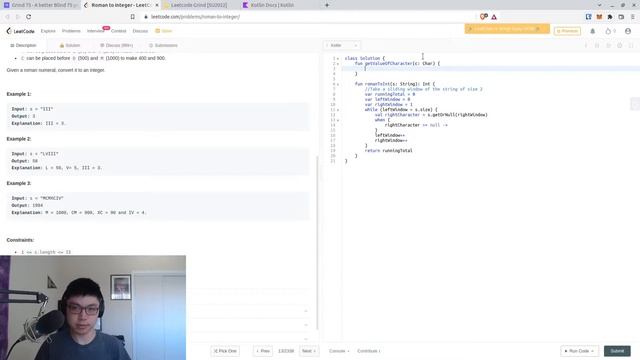
Task: Click the bookmark icon beside the address bar
Action: point(133,17)
